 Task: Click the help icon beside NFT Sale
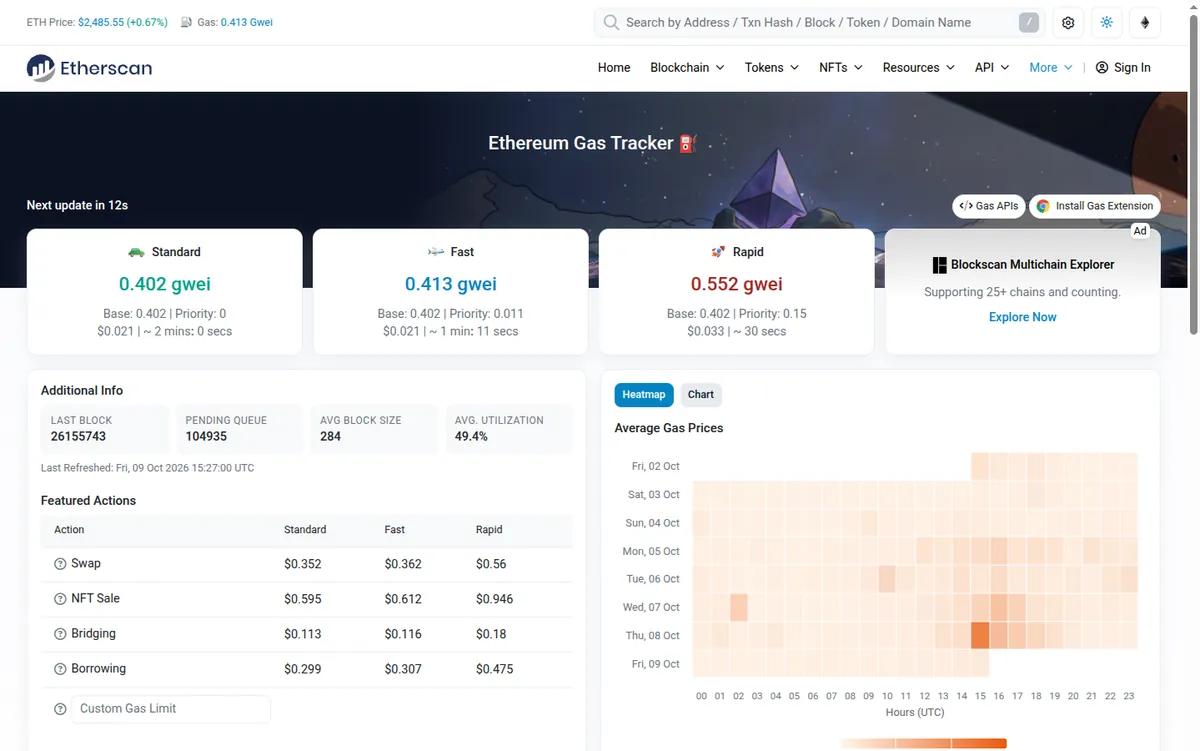[60, 599]
